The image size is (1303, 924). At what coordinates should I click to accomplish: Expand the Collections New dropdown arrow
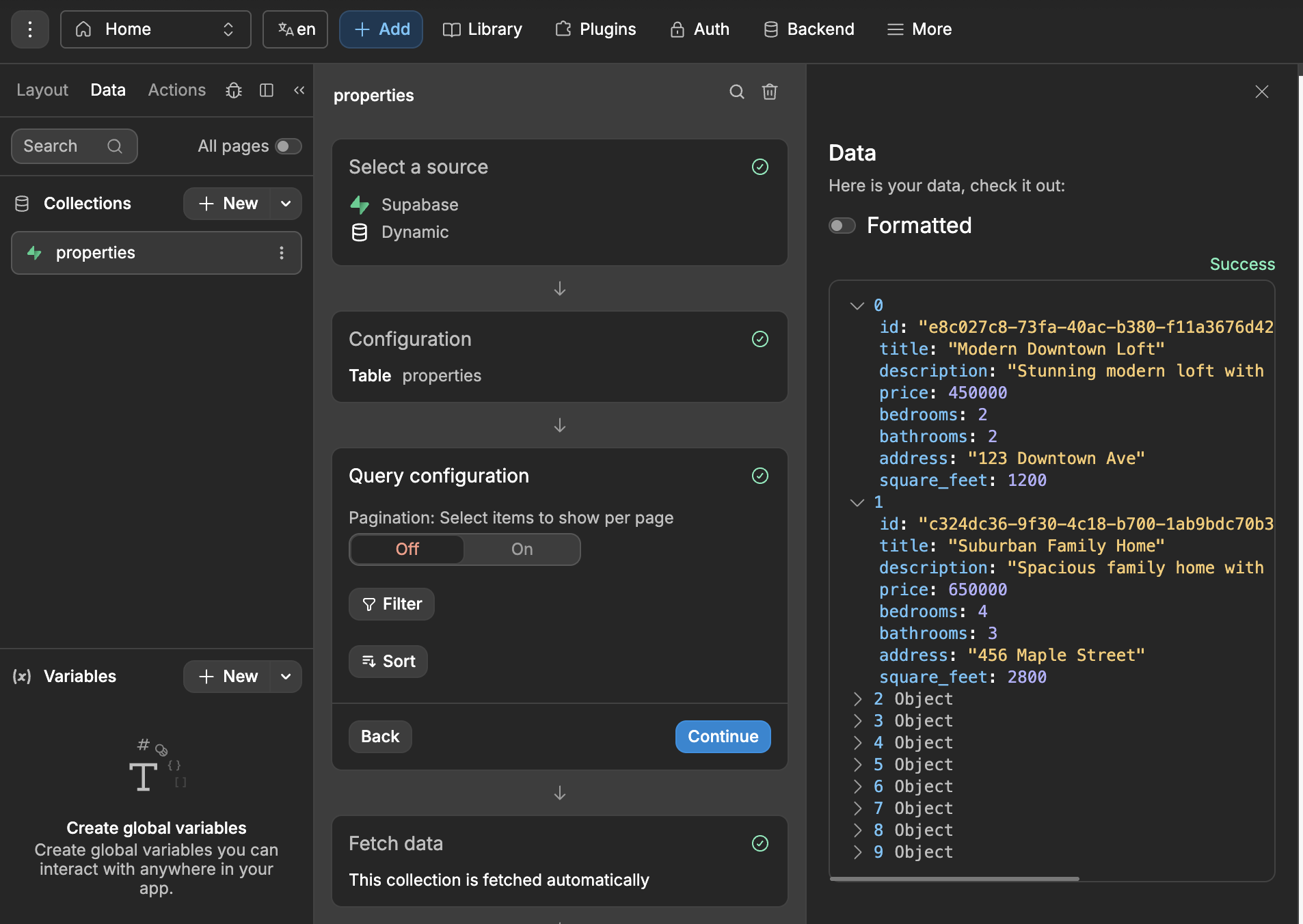286,204
